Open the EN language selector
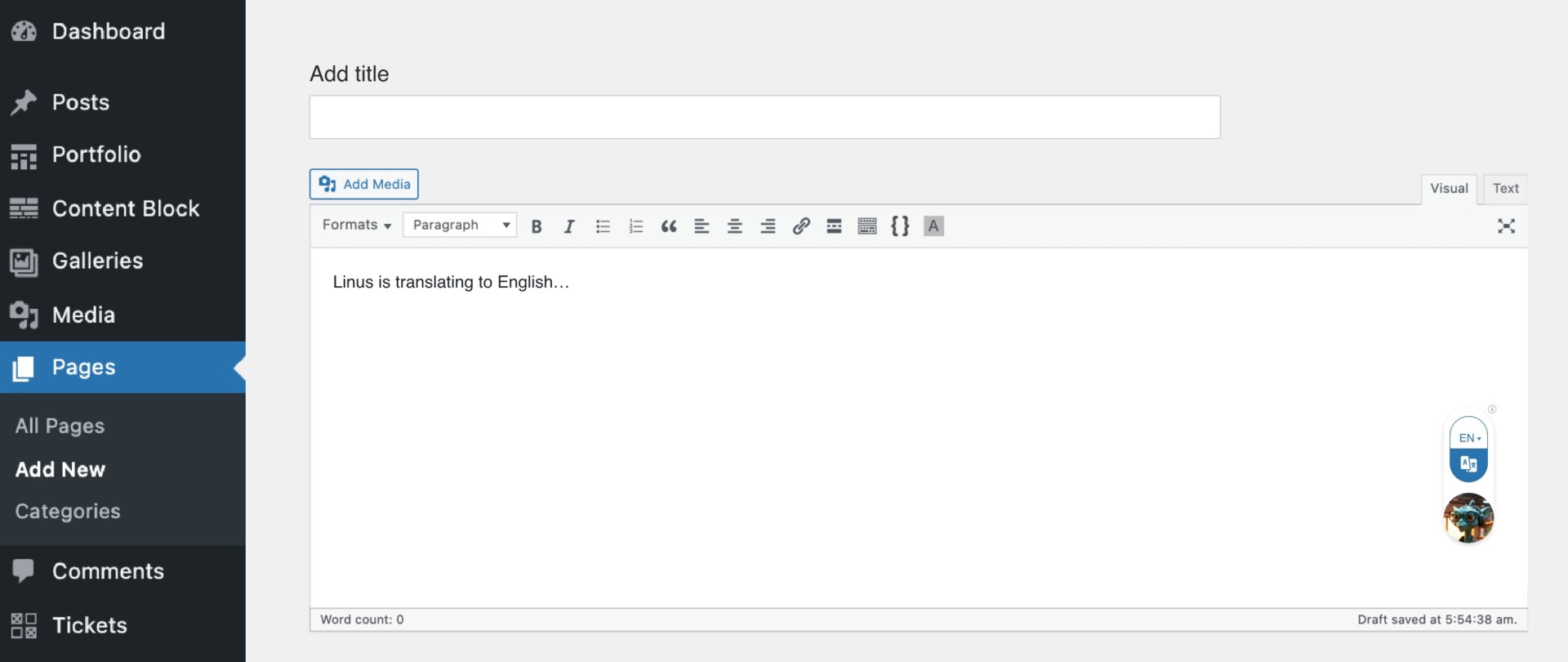1568x662 pixels. coord(1468,438)
